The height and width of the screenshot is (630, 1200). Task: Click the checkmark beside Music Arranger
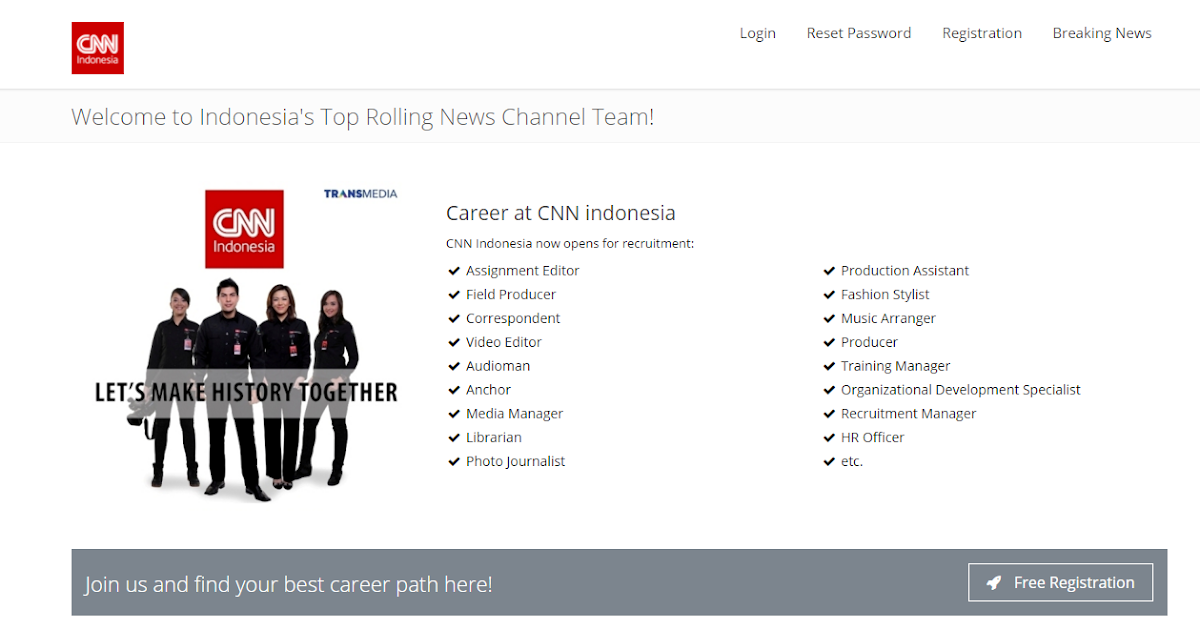(829, 319)
